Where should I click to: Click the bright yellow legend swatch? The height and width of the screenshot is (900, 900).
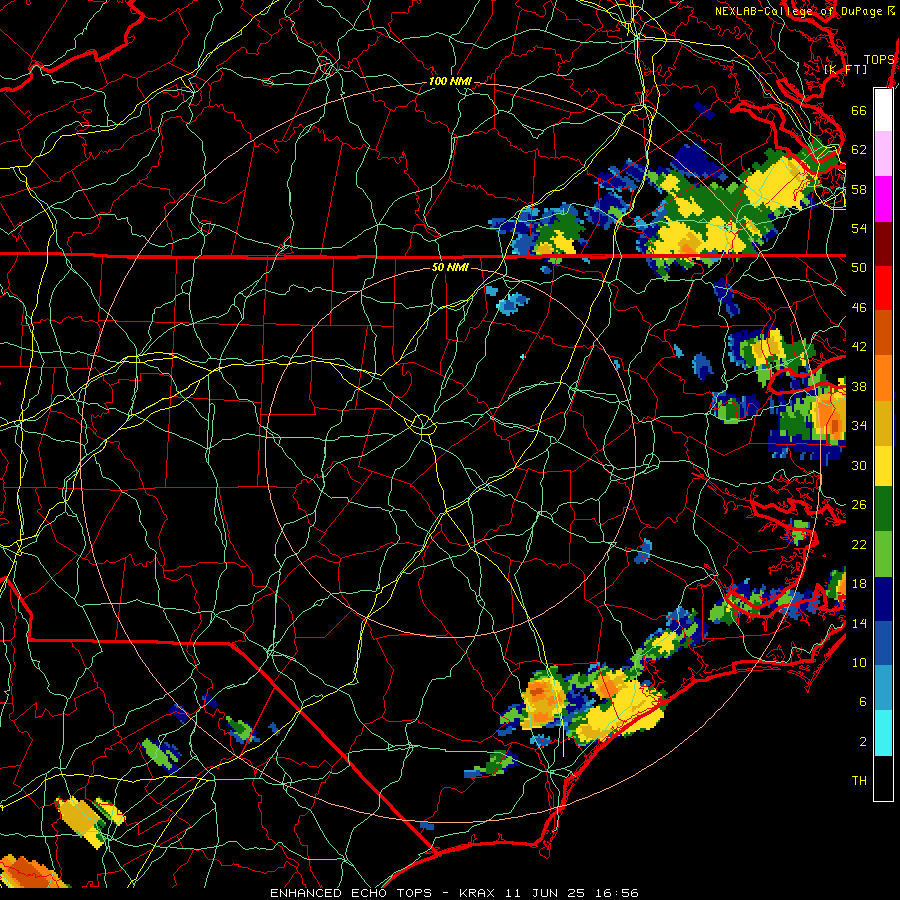pyautogui.click(x=883, y=465)
